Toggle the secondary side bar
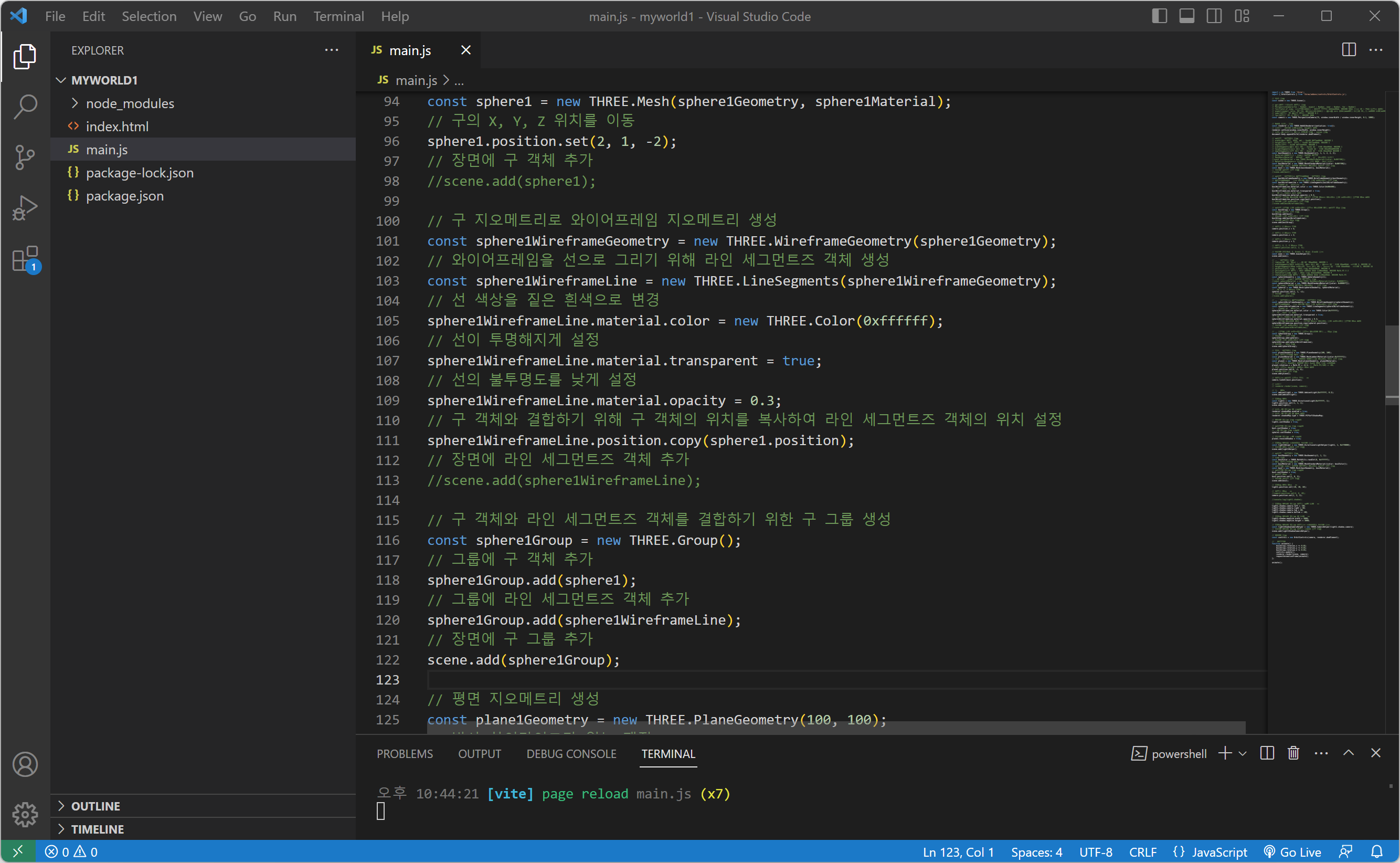This screenshot has width=1400, height=863. click(x=1214, y=16)
